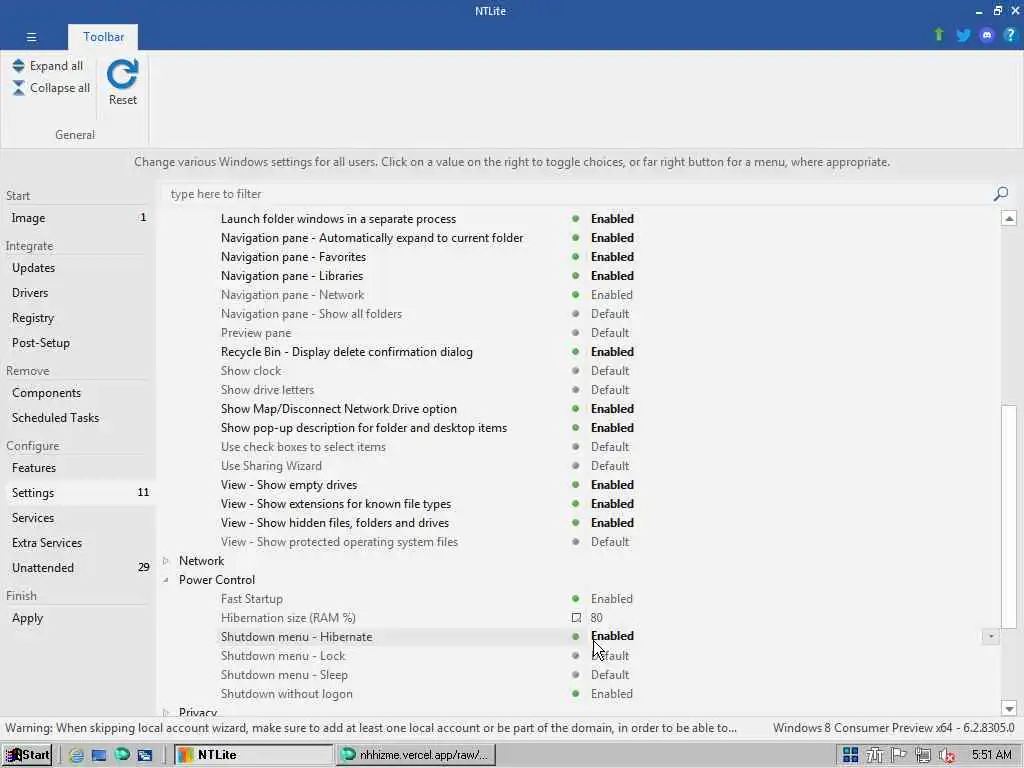Click the green browser quick launch icon

(122, 754)
